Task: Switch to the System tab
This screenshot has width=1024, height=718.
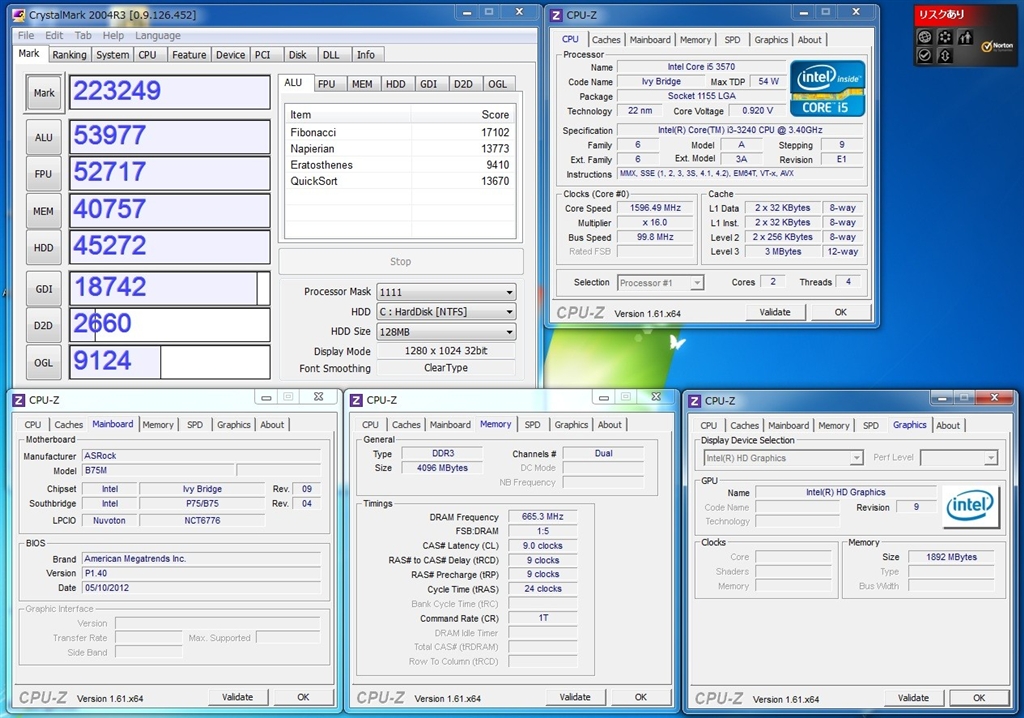Action: [x=112, y=55]
